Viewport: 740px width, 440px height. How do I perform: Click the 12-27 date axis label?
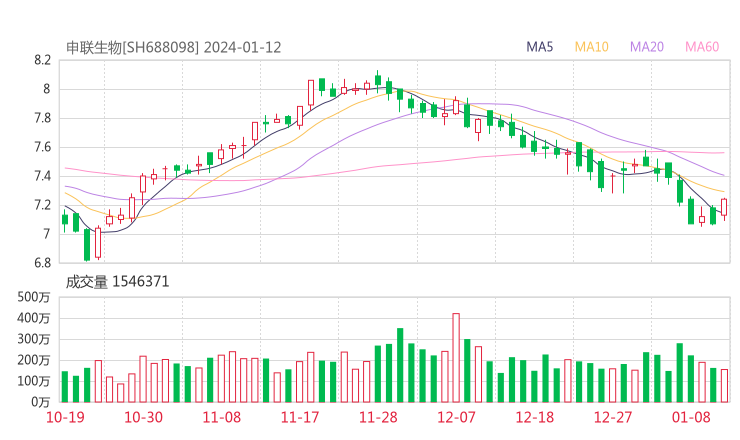[613, 417]
